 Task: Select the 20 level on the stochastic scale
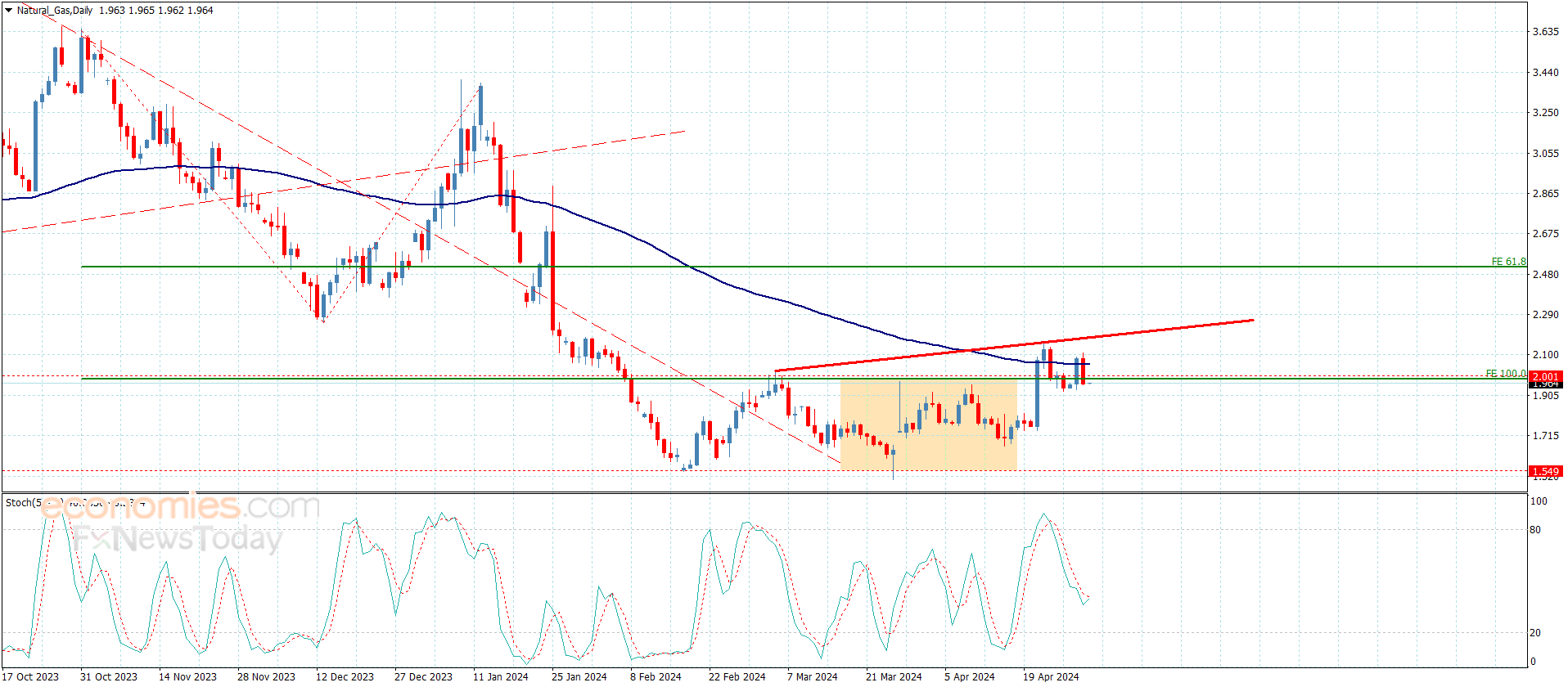(1535, 633)
